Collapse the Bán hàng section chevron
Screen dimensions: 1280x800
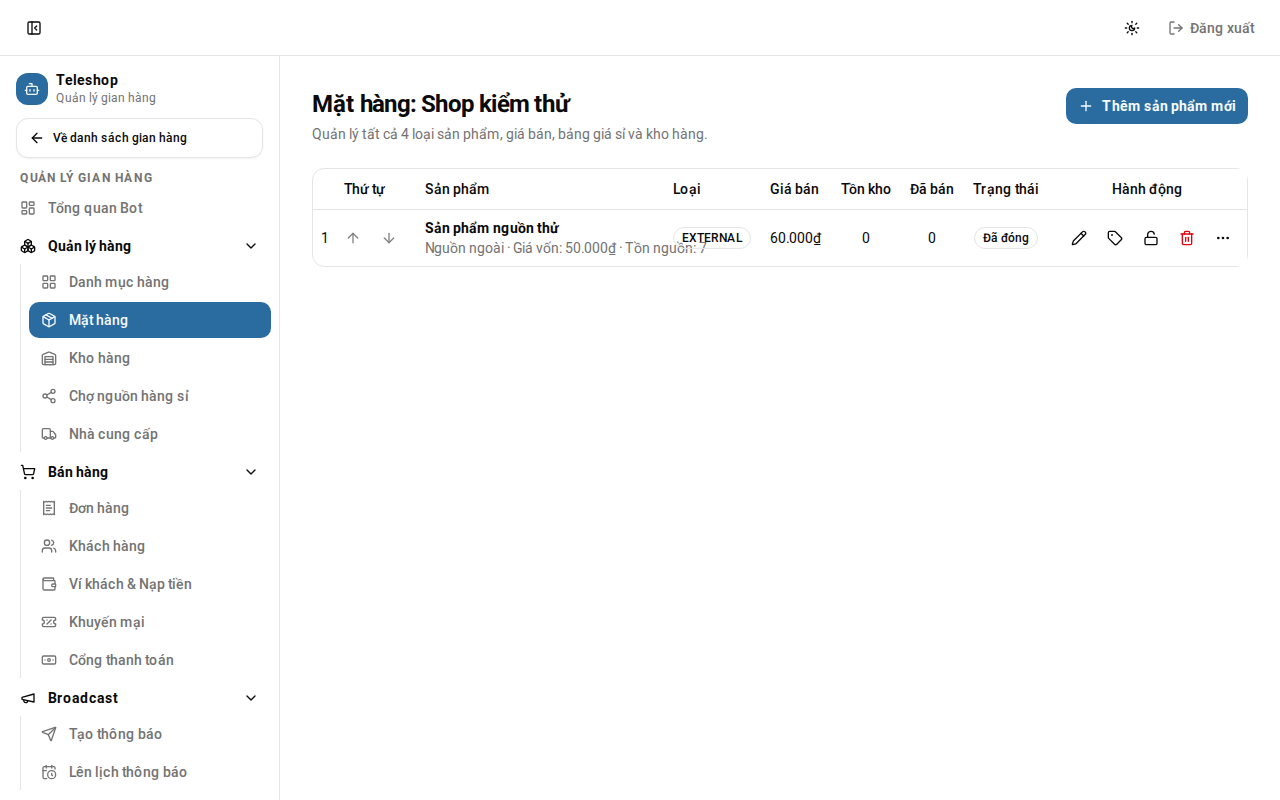(251, 472)
